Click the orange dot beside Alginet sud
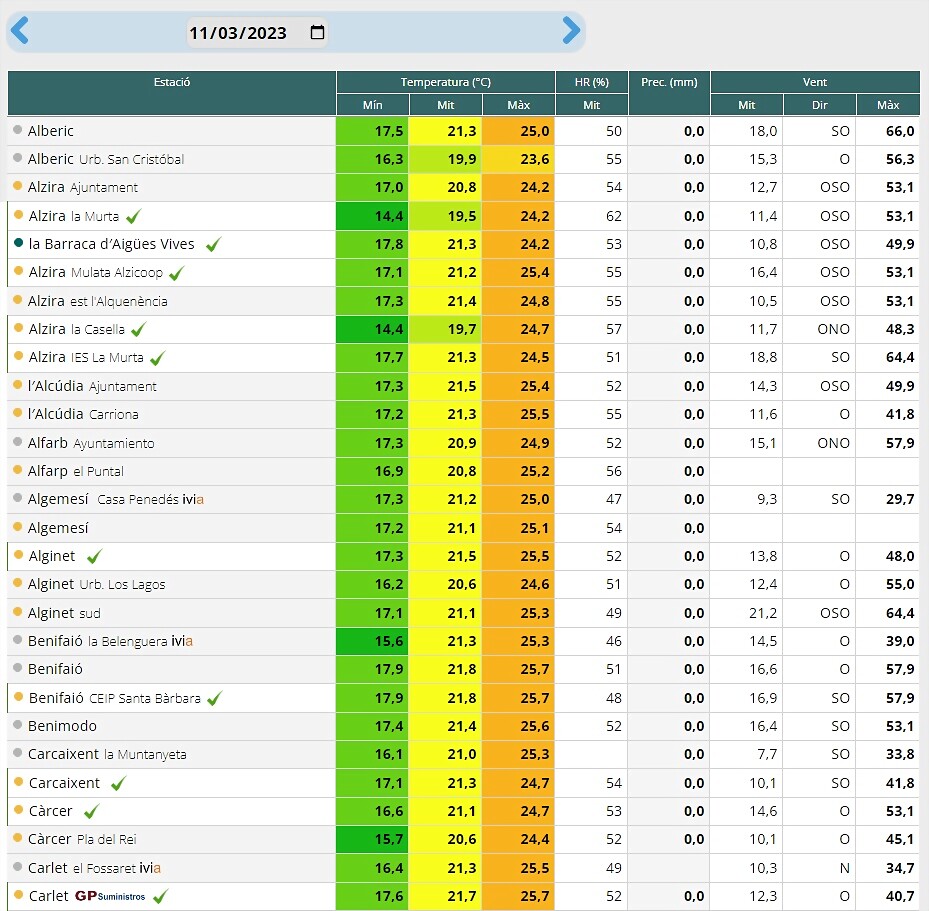 [x=18, y=612]
